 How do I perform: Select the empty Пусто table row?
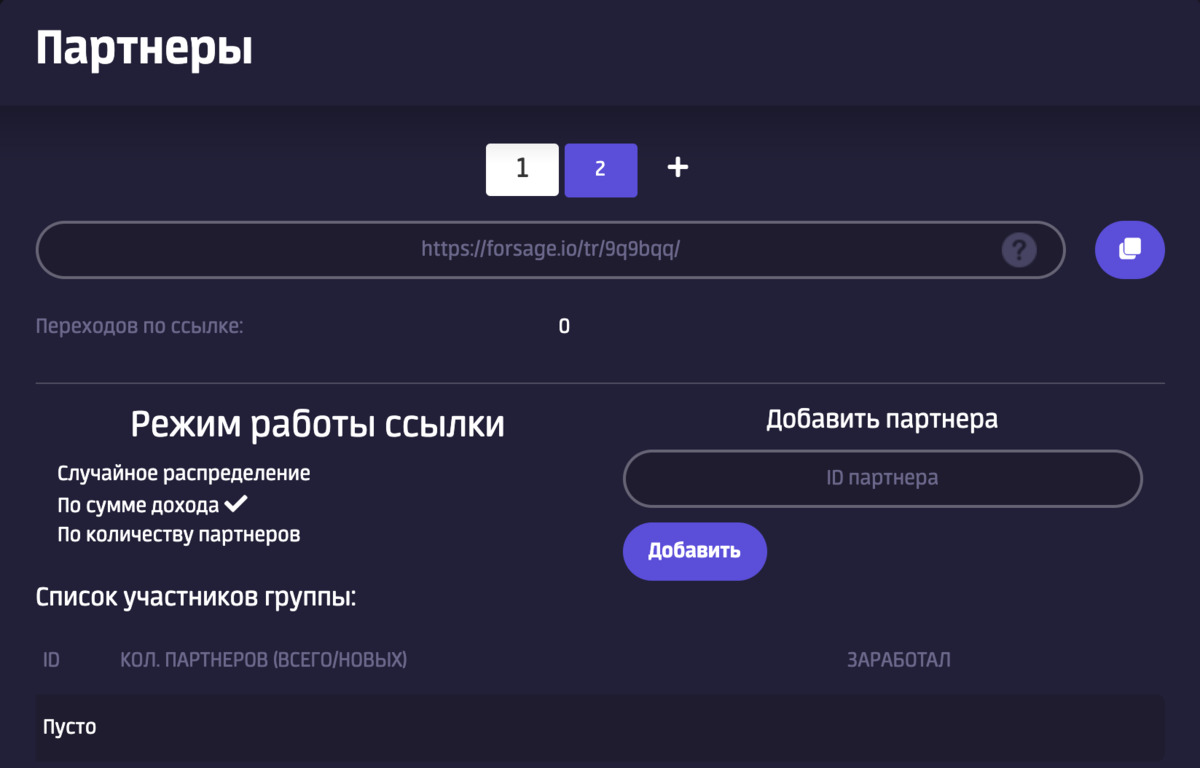(x=600, y=727)
